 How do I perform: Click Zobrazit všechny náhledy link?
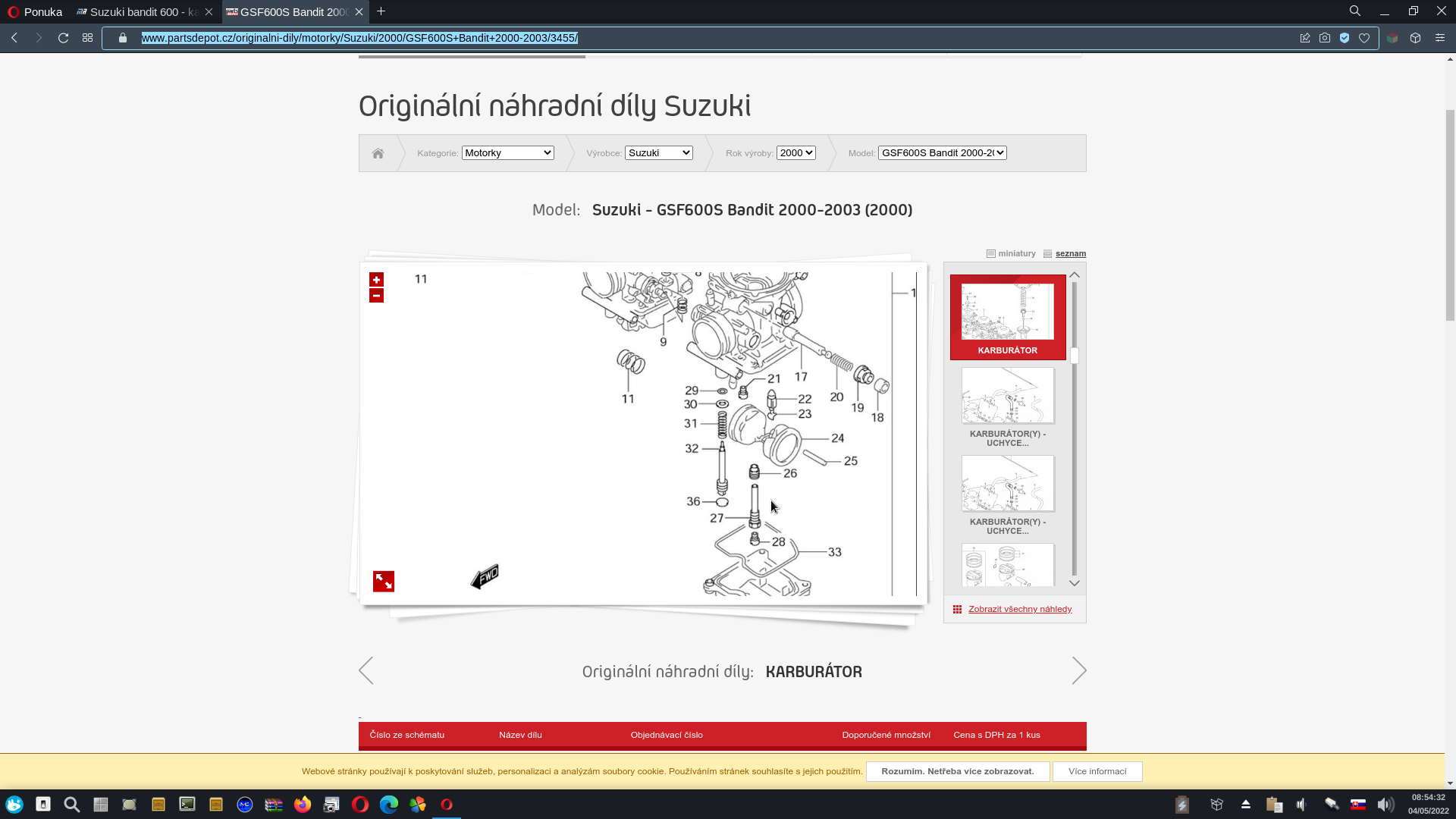click(x=1019, y=609)
